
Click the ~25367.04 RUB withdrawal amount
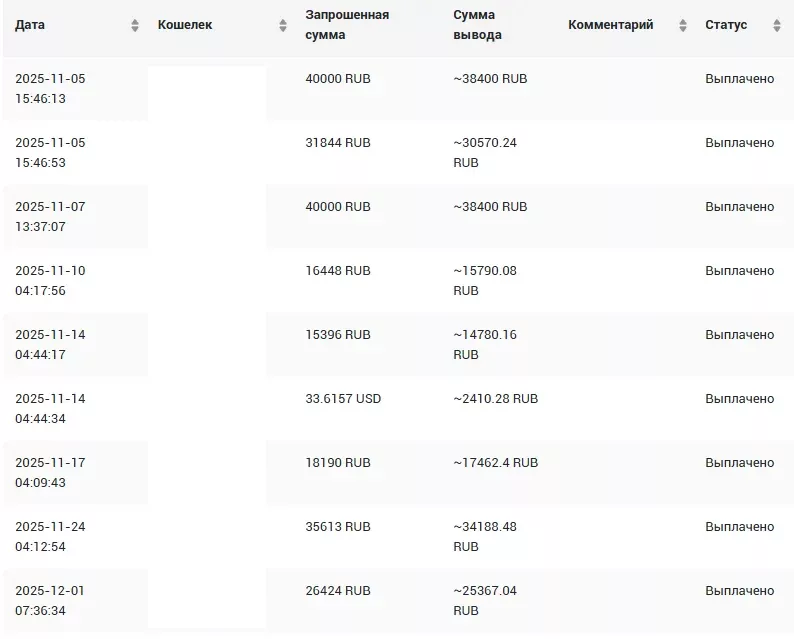click(485, 600)
